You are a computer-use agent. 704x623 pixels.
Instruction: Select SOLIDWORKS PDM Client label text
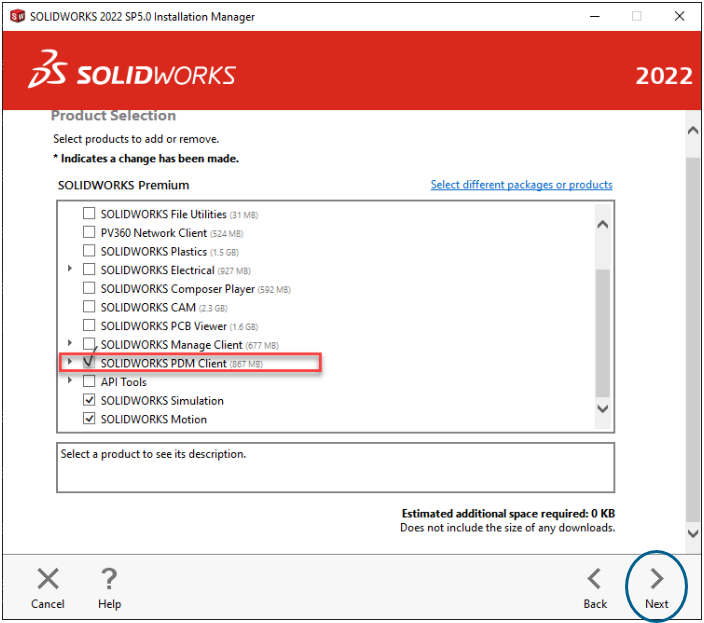click(163, 363)
